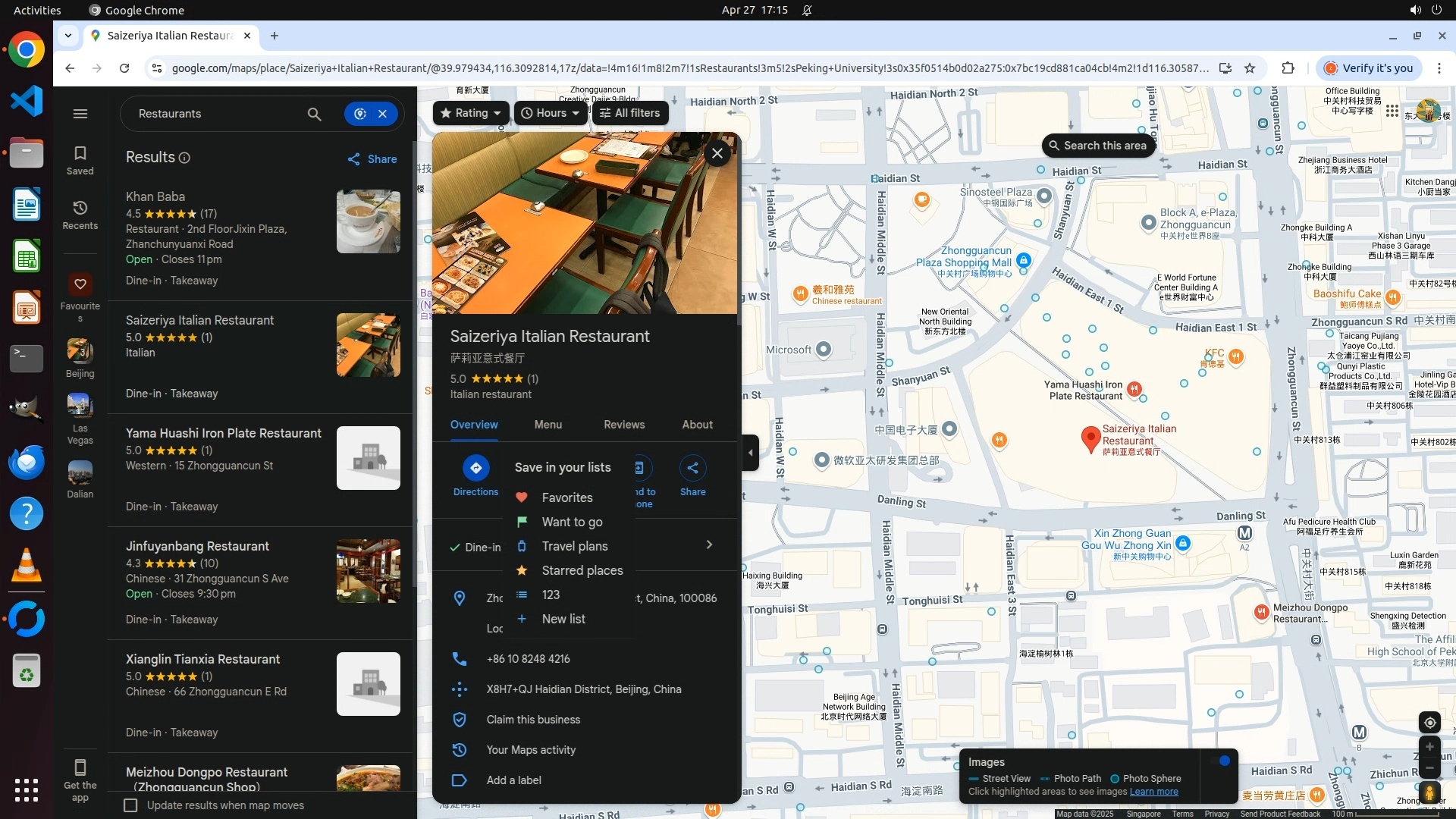Open Recents in the sidebar
Screen dimensions: 1456x819
click(x=80, y=215)
